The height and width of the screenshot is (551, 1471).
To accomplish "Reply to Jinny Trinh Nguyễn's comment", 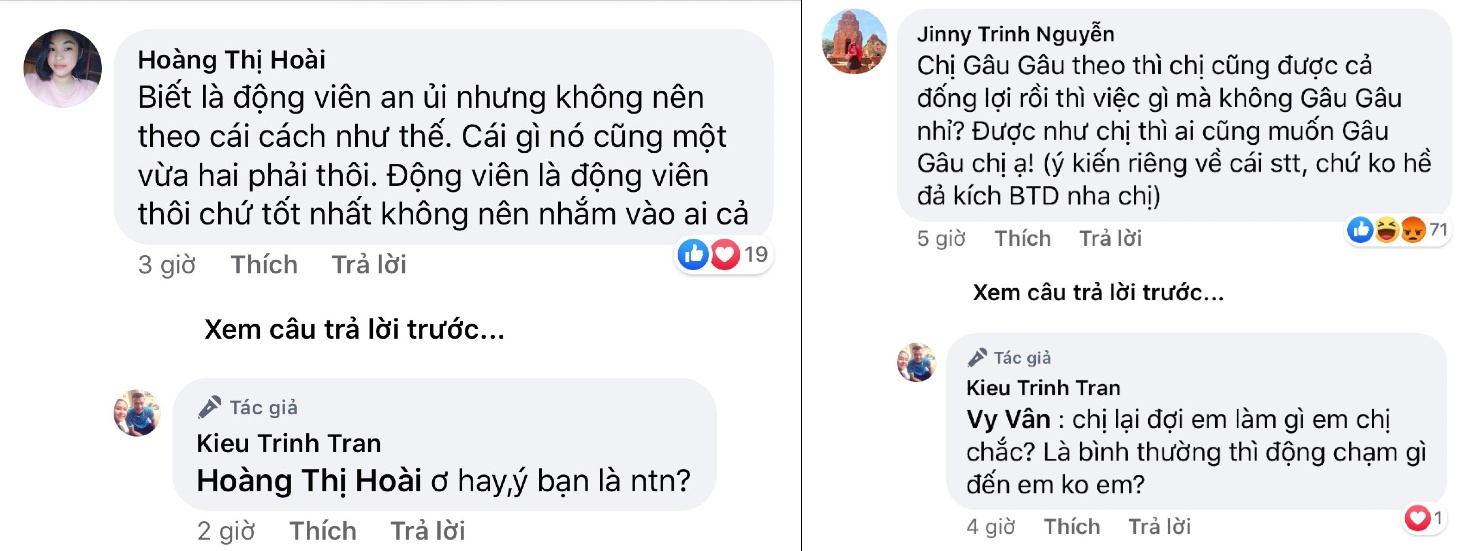I will click(x=1110, y=239).
